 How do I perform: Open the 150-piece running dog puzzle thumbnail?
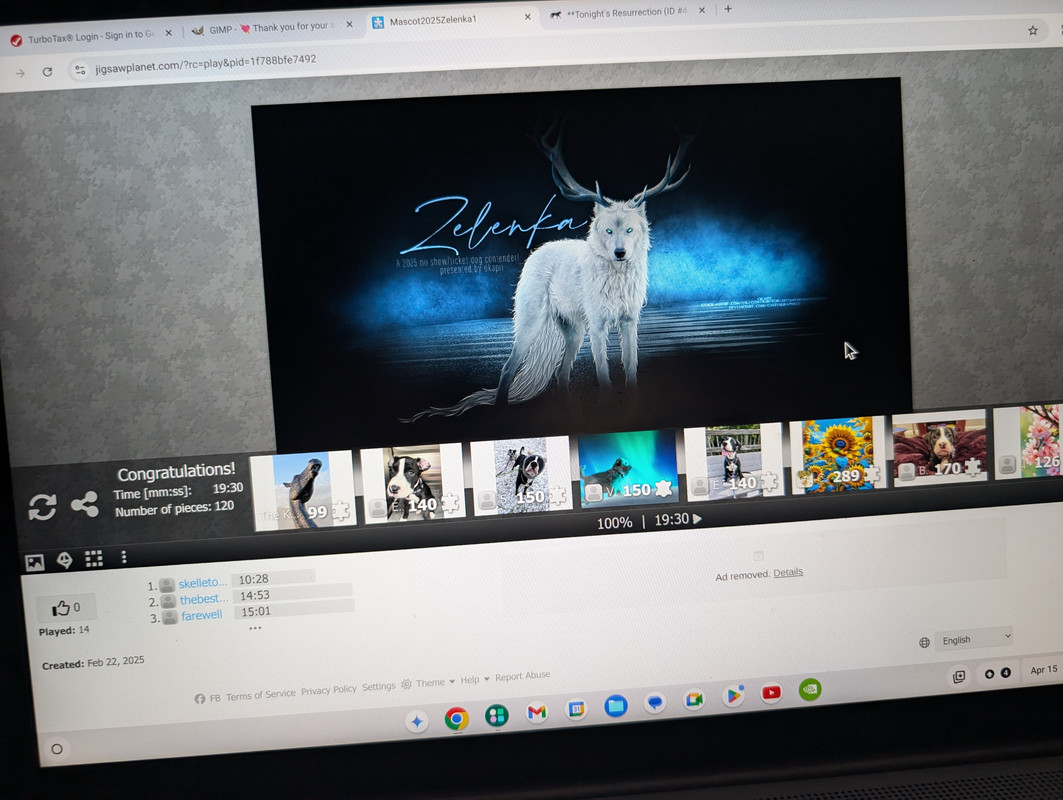(x=521, y=476)
